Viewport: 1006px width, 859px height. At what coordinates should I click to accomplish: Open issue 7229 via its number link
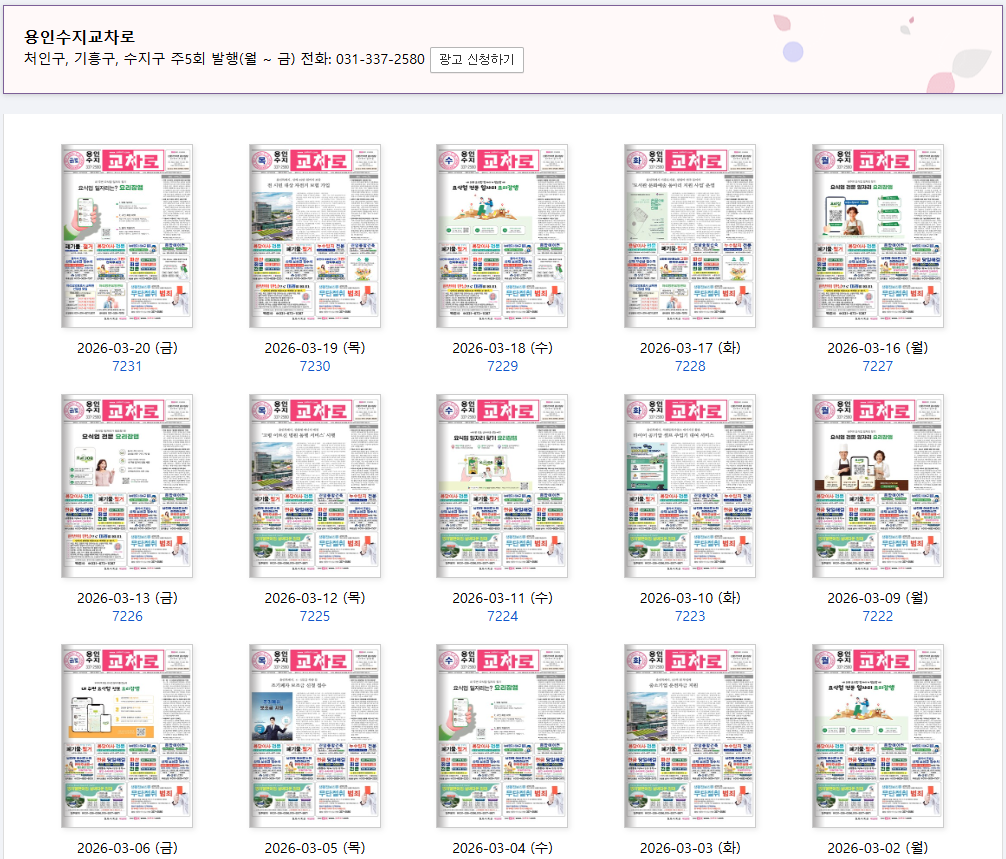[x=502, y=366]
